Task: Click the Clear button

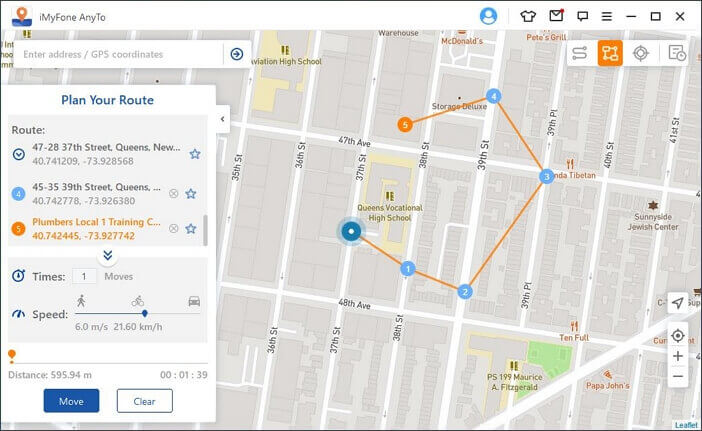Action: [x=144, y=400]
